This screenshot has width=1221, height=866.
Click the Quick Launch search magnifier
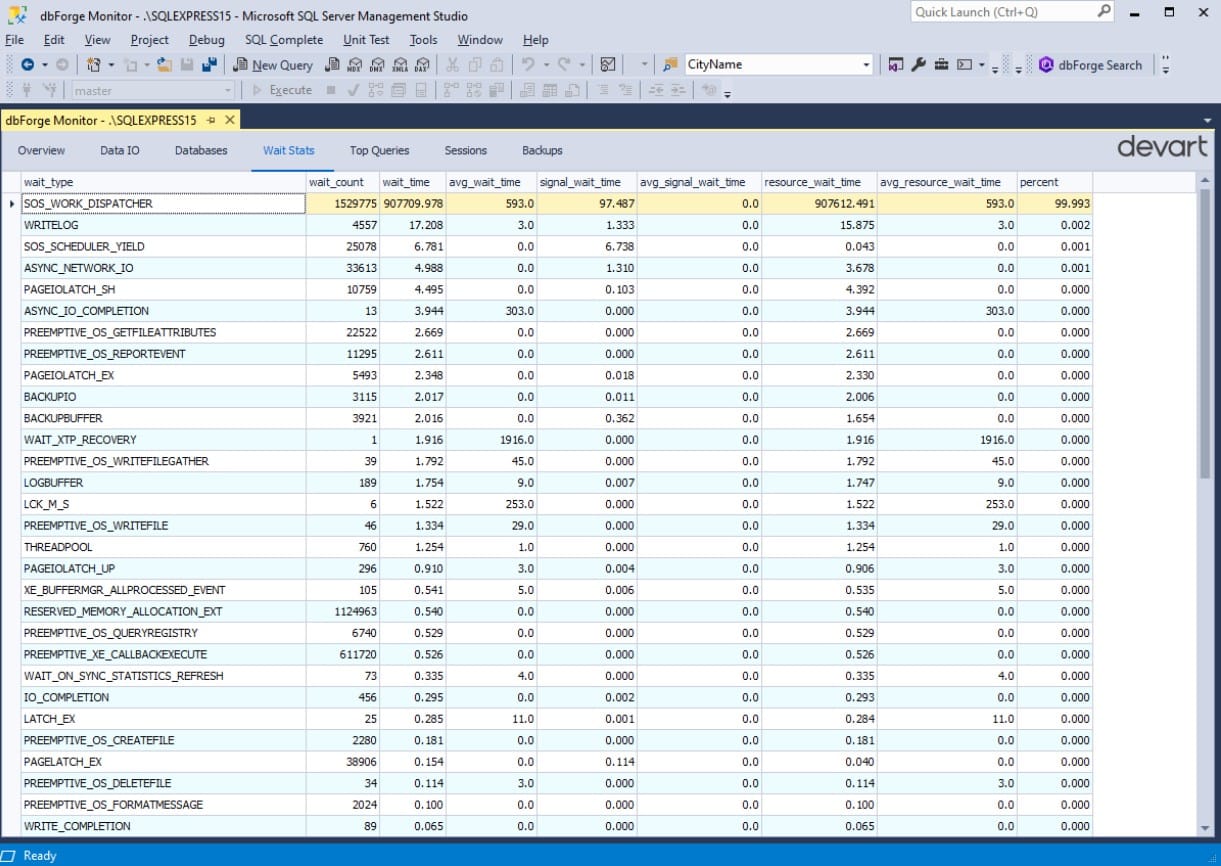point(1103,12)
